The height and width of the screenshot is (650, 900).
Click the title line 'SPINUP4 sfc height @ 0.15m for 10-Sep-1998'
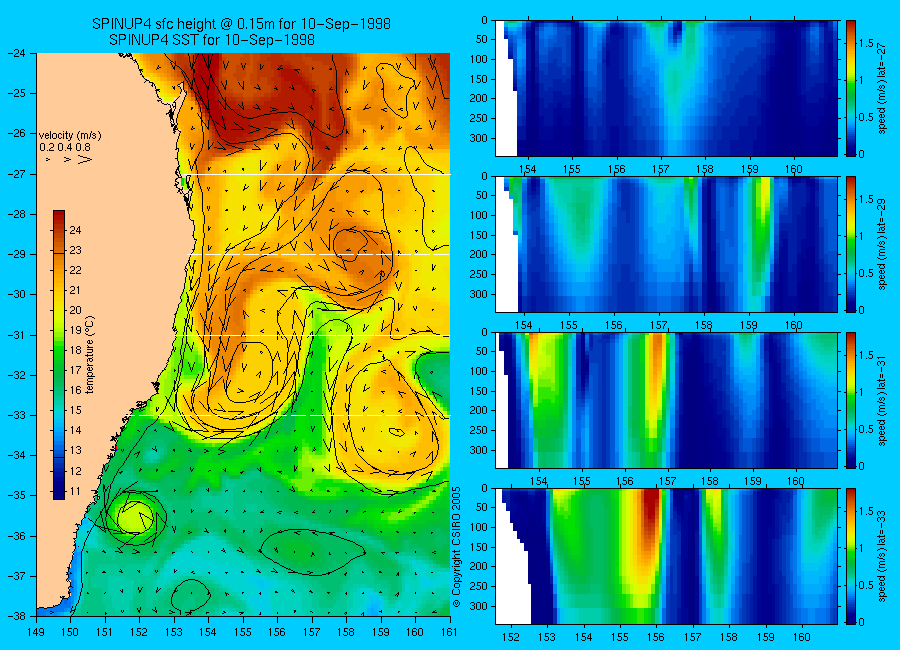(x=241, y=24)
